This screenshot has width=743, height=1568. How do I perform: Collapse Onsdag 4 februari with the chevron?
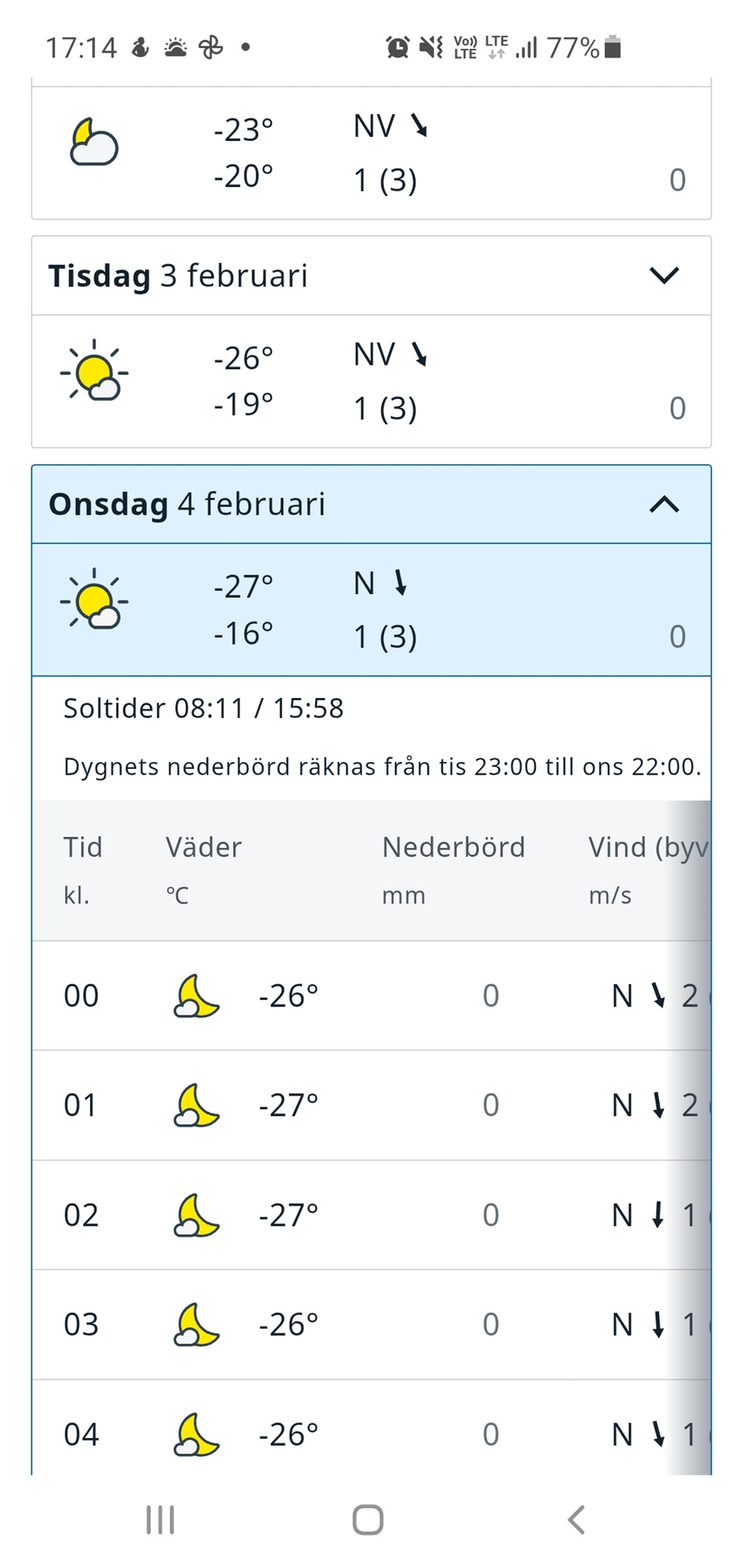coord(664,504)
